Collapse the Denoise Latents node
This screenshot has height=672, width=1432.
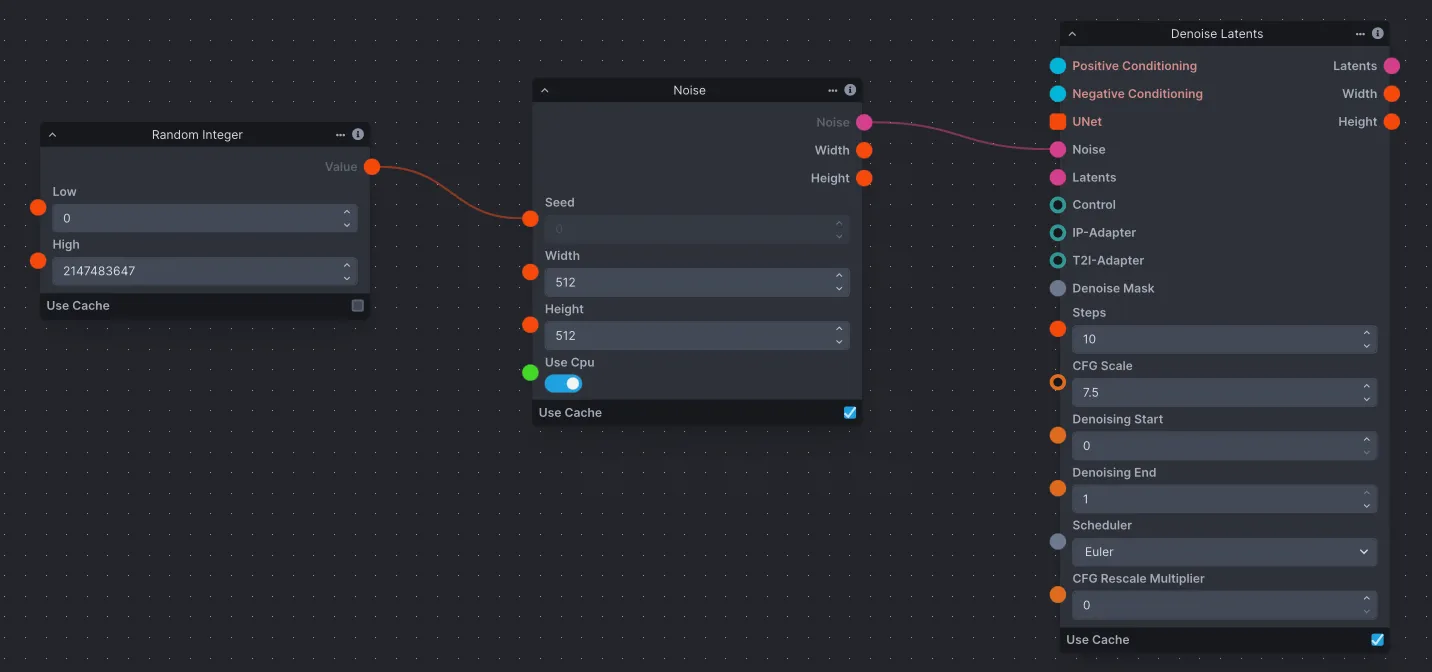click(1073, 34)
